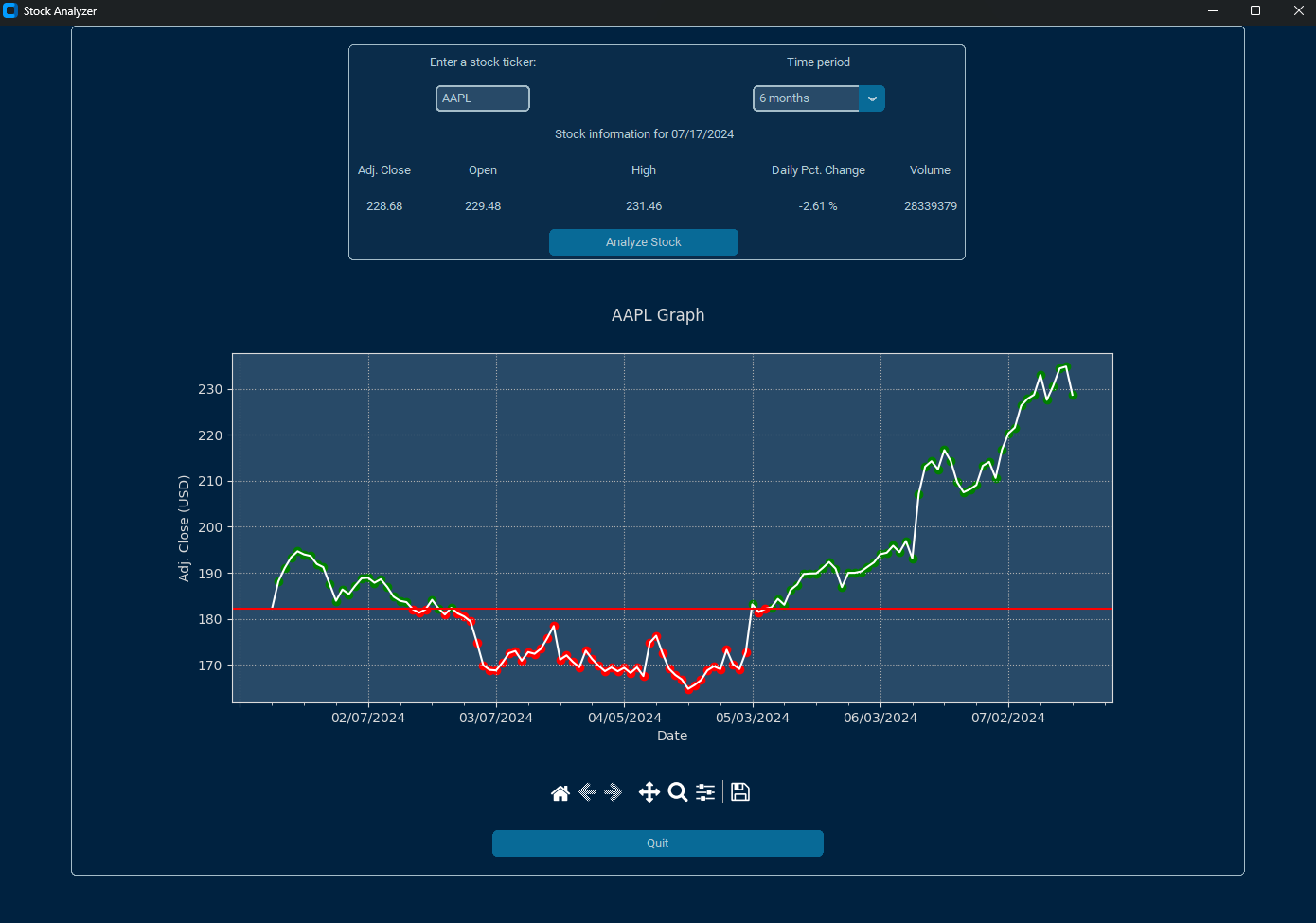Click the 'Enter a stock ticker:' label
1316x923 pixels.
tap(483, 62)
